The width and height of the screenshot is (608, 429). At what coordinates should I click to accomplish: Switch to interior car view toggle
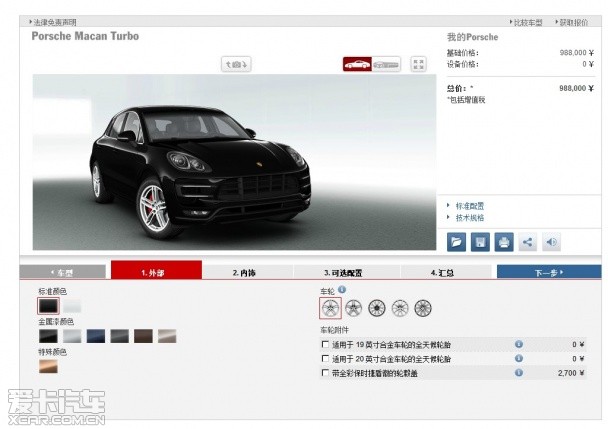tap(386, 64)
